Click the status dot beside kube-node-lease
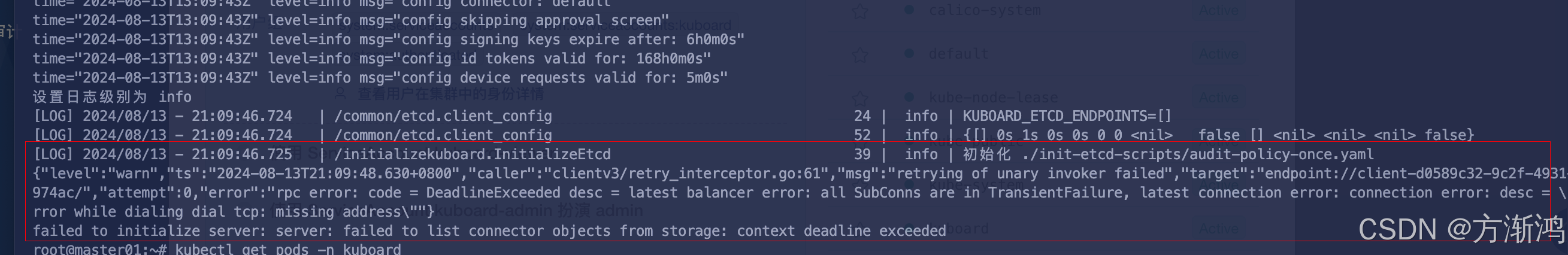 pyautogui.click(x=909, y=96)
